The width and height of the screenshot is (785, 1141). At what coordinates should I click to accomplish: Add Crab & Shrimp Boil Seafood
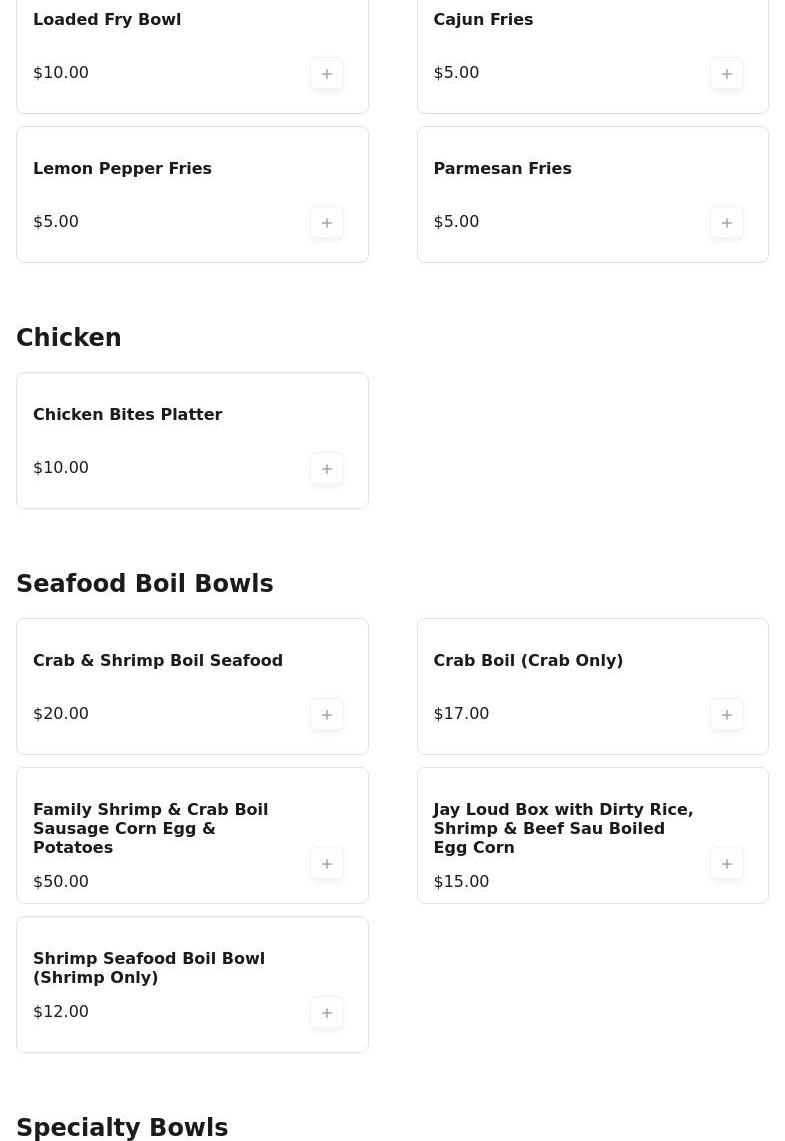pos(326,714)
